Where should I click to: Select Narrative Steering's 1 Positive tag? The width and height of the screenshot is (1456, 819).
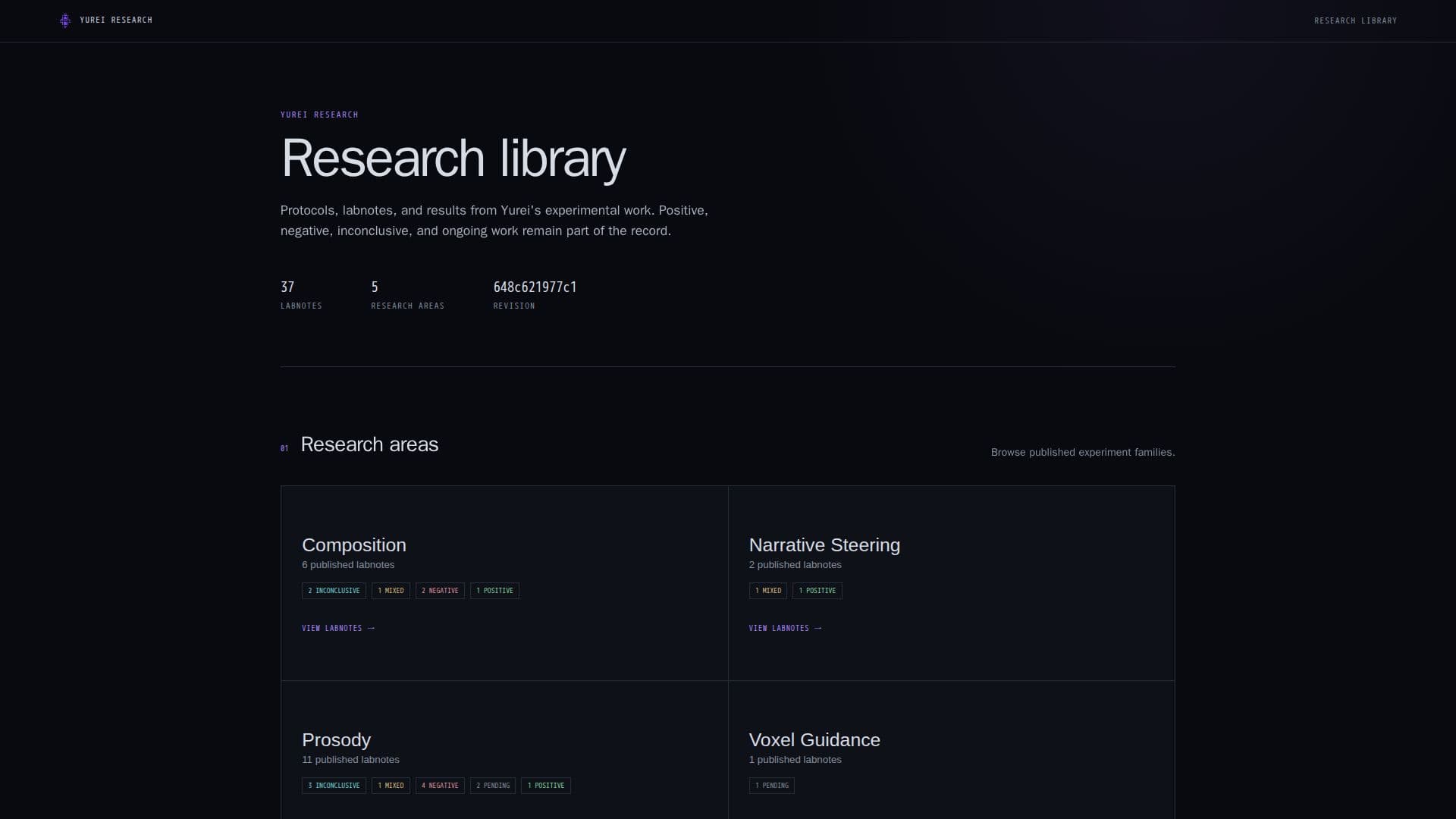pos(817,591)
